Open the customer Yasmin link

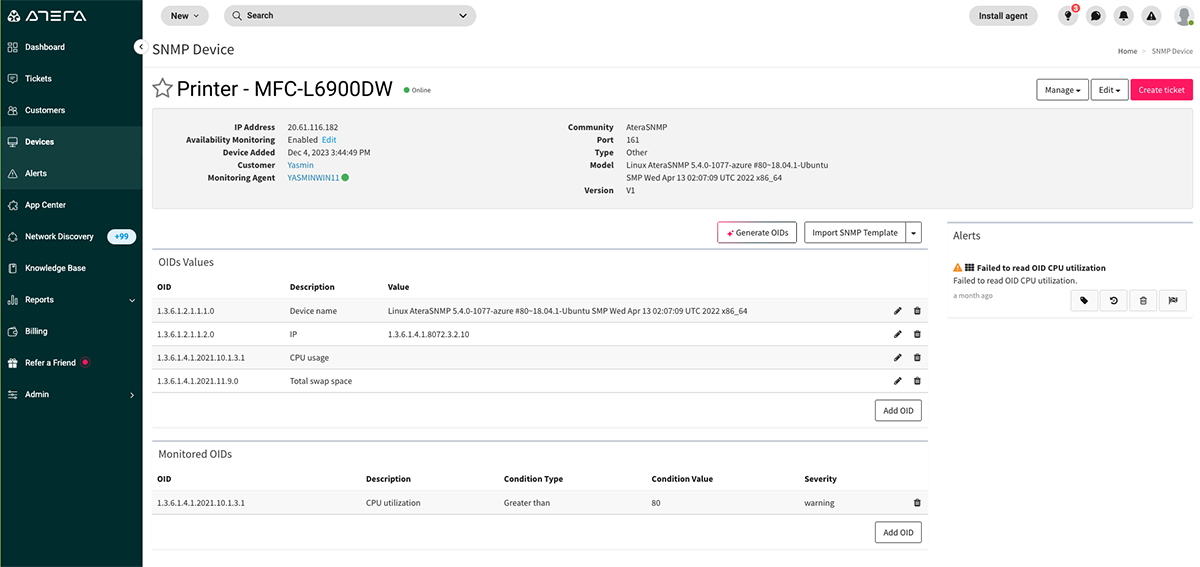(x=301, y=165)
